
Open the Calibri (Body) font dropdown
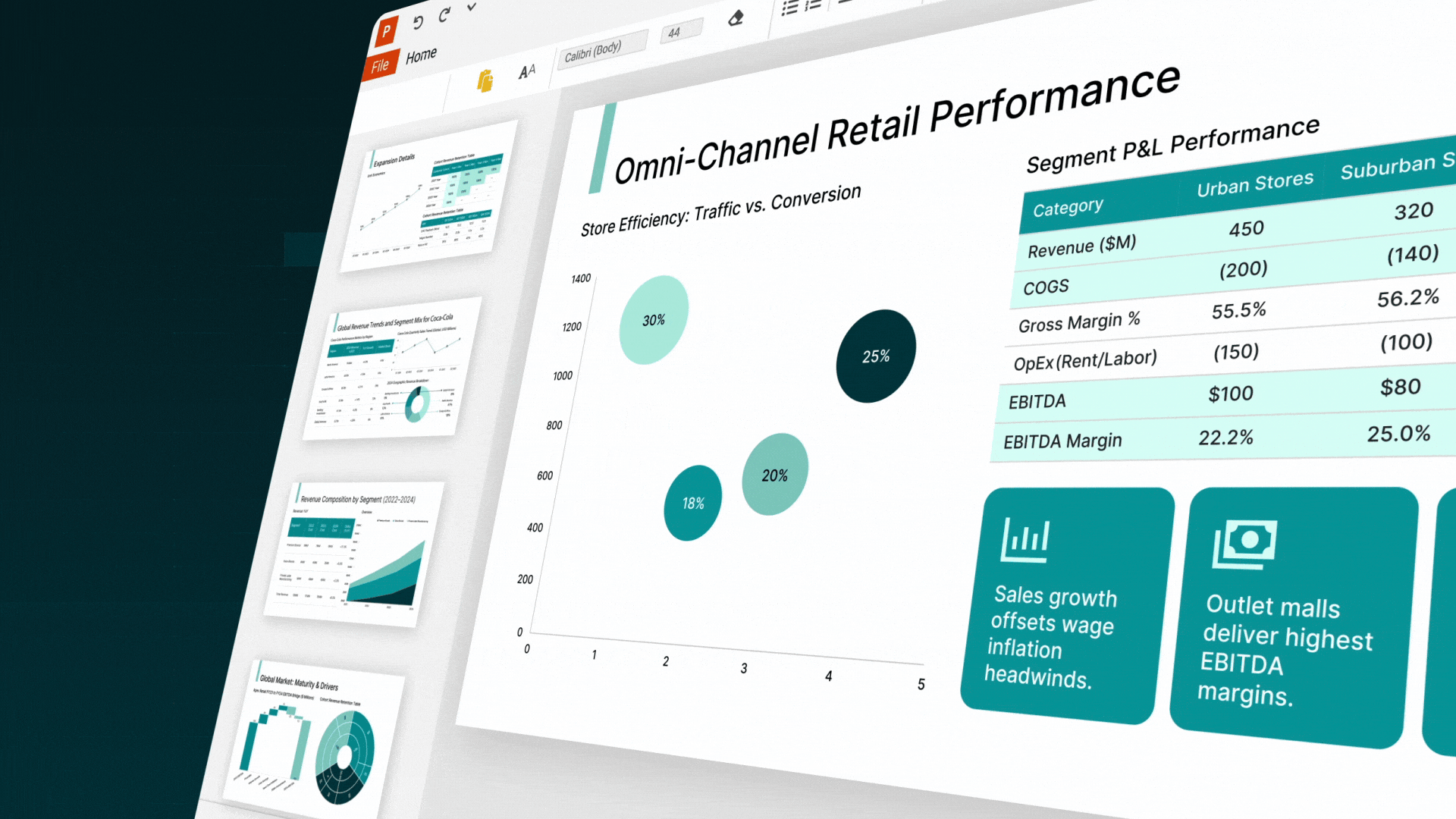pyautogui.click(x=602, y=51)
